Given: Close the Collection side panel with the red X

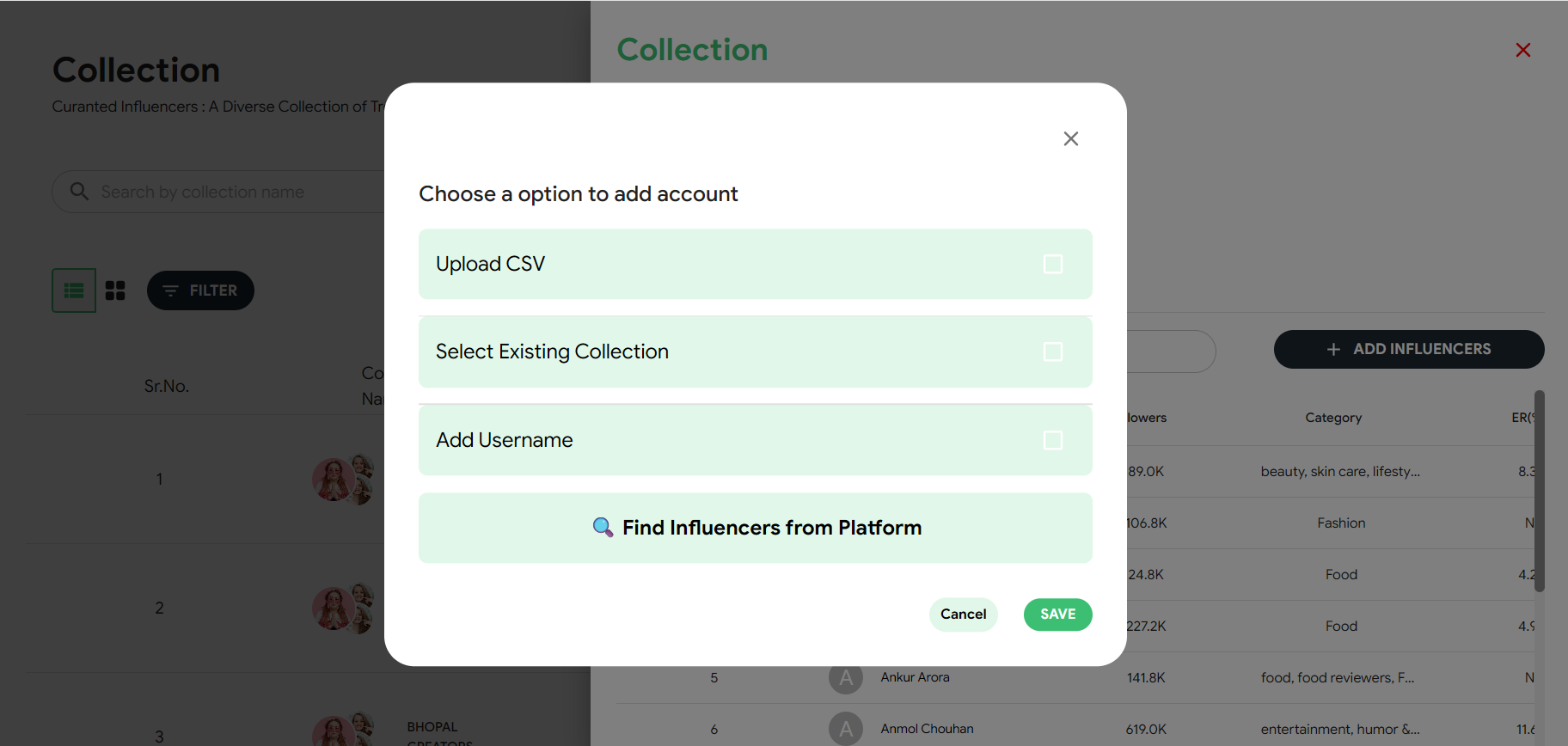Looking at the screenshot, I should (1522, 51).
